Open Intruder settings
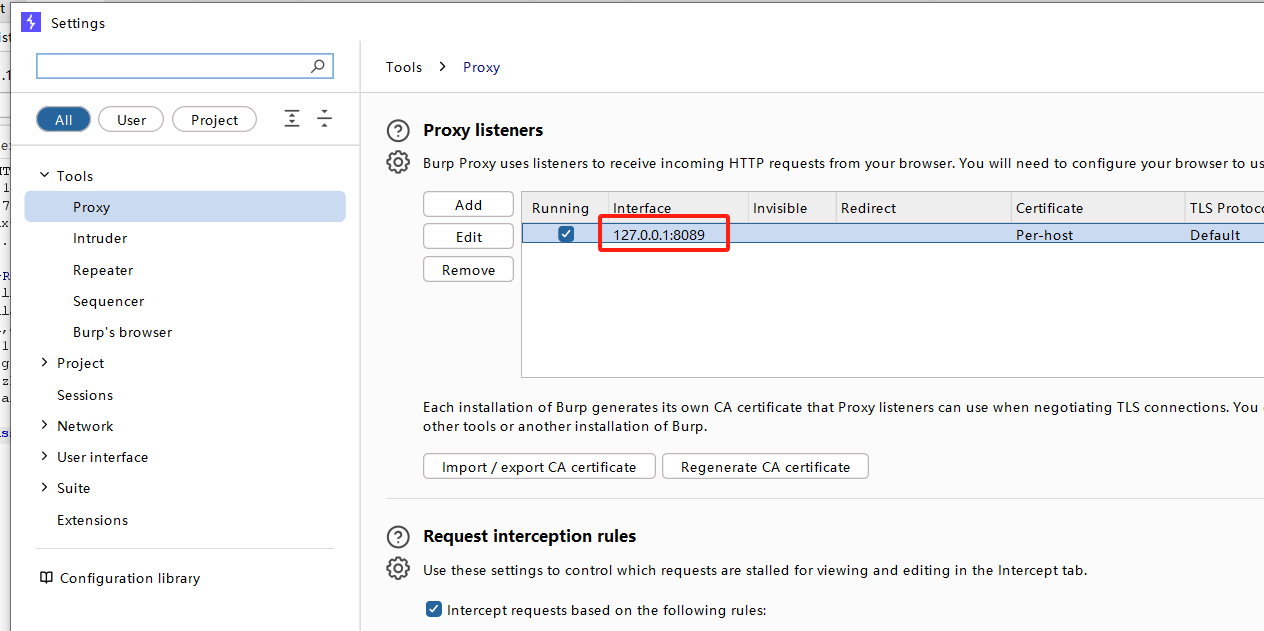1264x631 pixels. [x=100, y=238]
